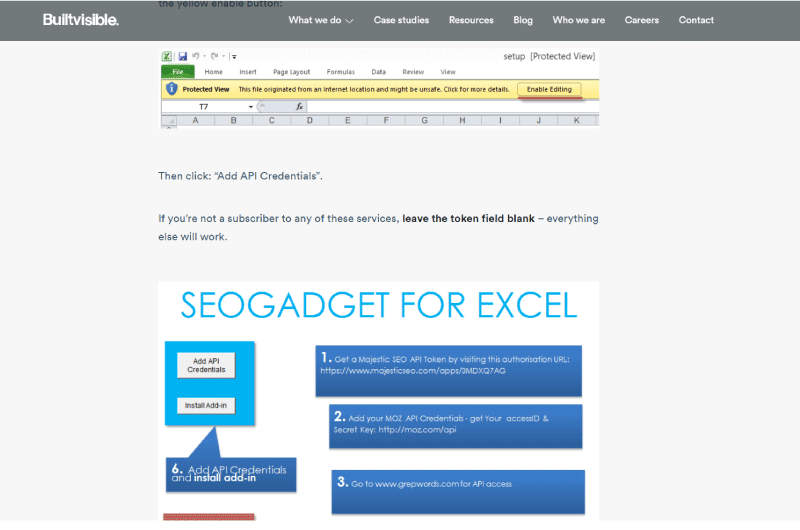Select the Review ribbon tab

coord(413,72)
